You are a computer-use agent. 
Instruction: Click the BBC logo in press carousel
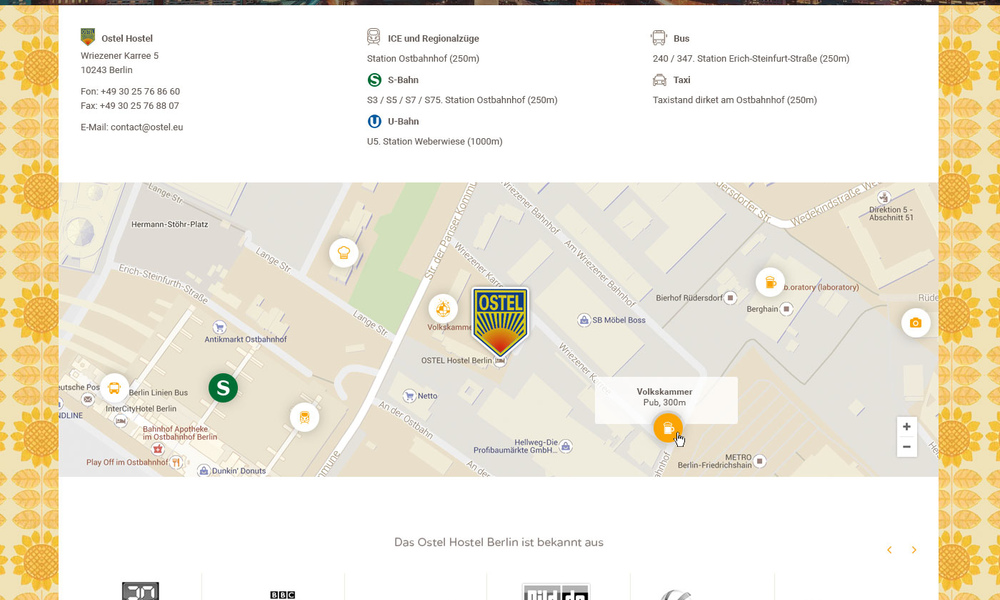282,595
